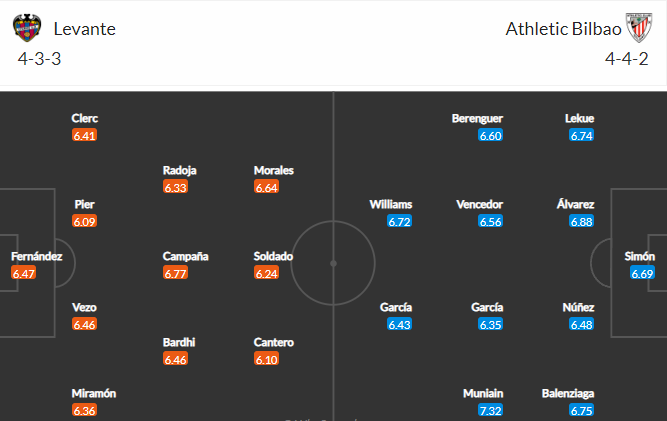Open Williams player name
667x421 pixels.
coord(390,204)
